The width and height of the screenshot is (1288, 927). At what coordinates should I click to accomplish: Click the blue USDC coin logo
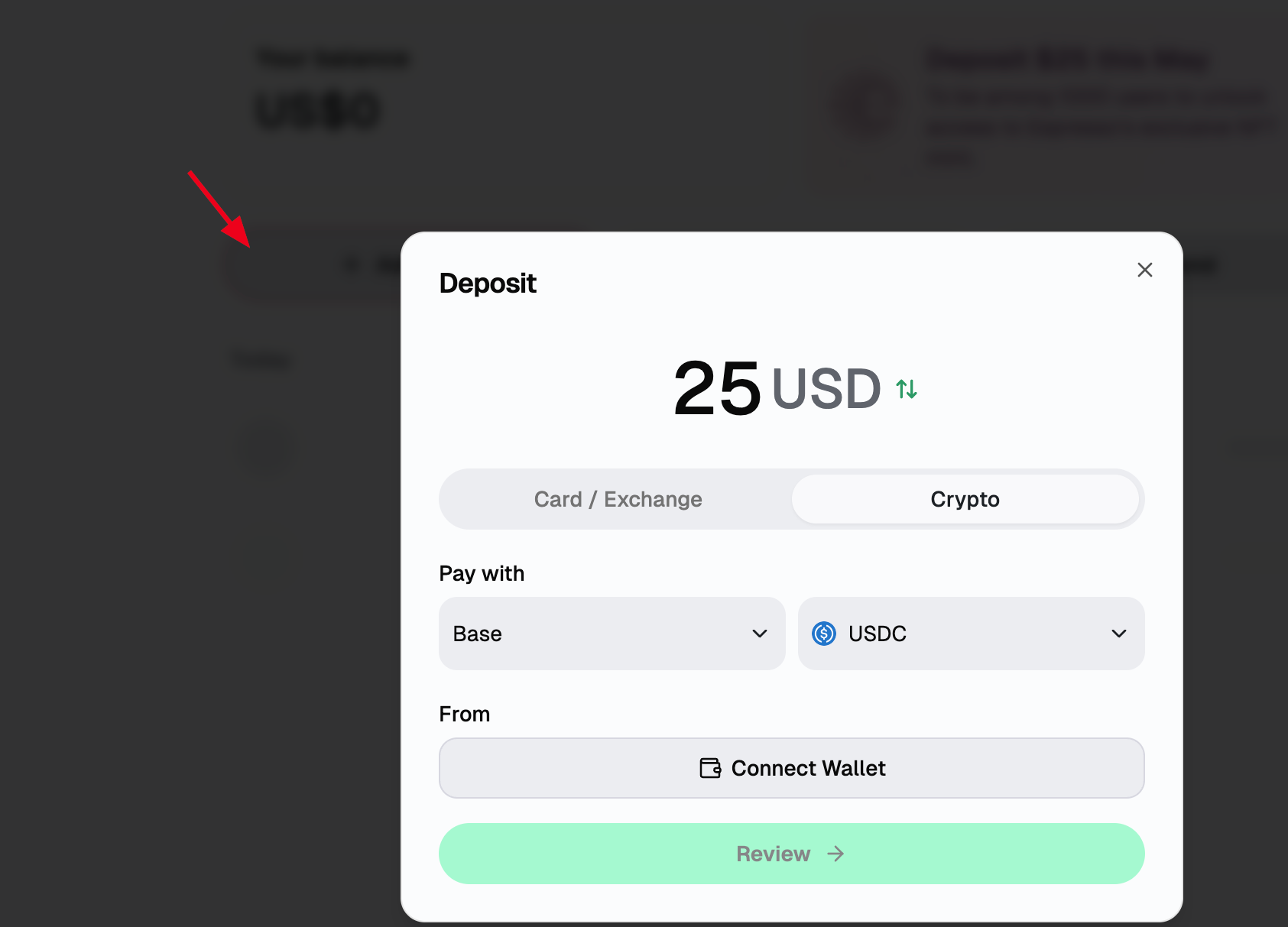[x=824, y=634]
